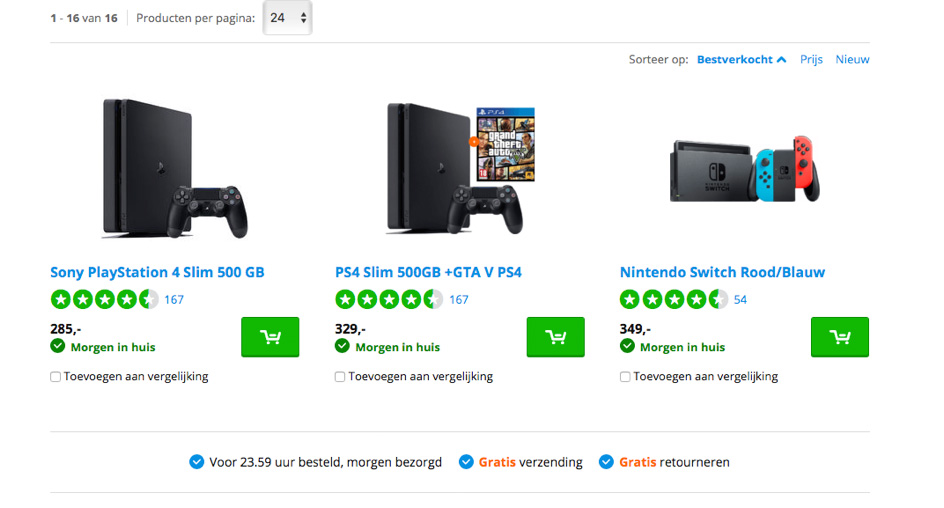Add Nintendo Switch Rood/Blauw to cart
Screen dimensions: 944x508
(839, 337)
